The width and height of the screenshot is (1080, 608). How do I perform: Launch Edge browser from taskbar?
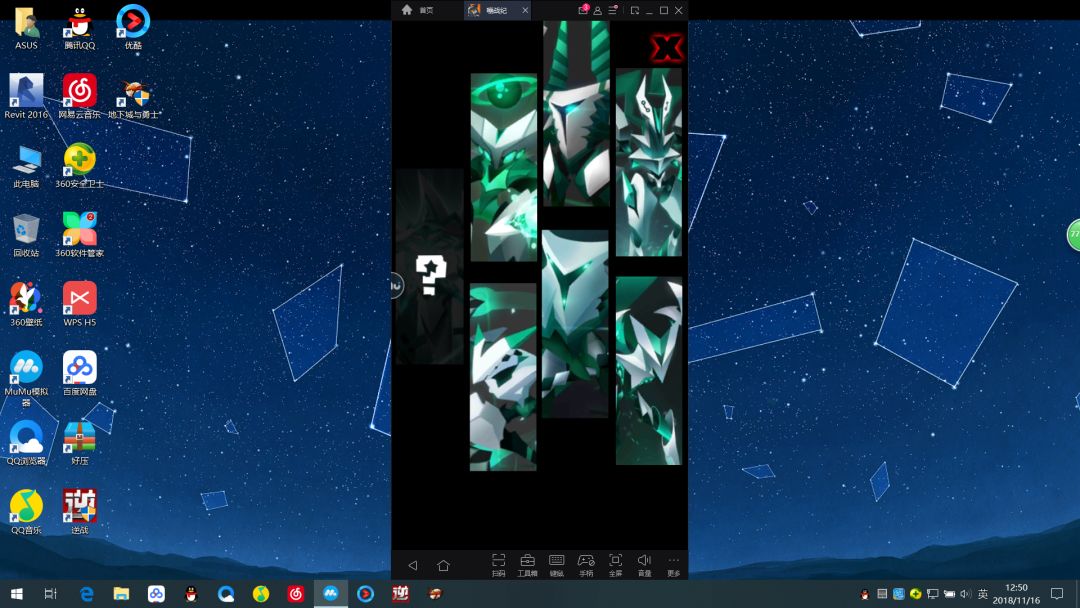point(87,594)
